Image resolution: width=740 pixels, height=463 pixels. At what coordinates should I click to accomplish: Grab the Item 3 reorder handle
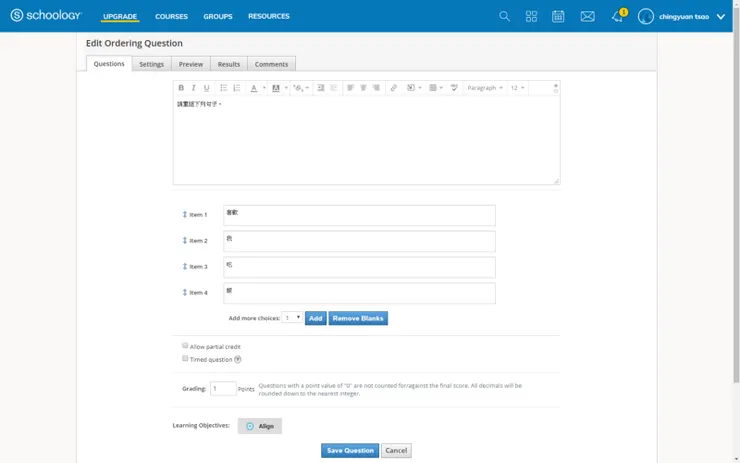(x=185, y=266)
